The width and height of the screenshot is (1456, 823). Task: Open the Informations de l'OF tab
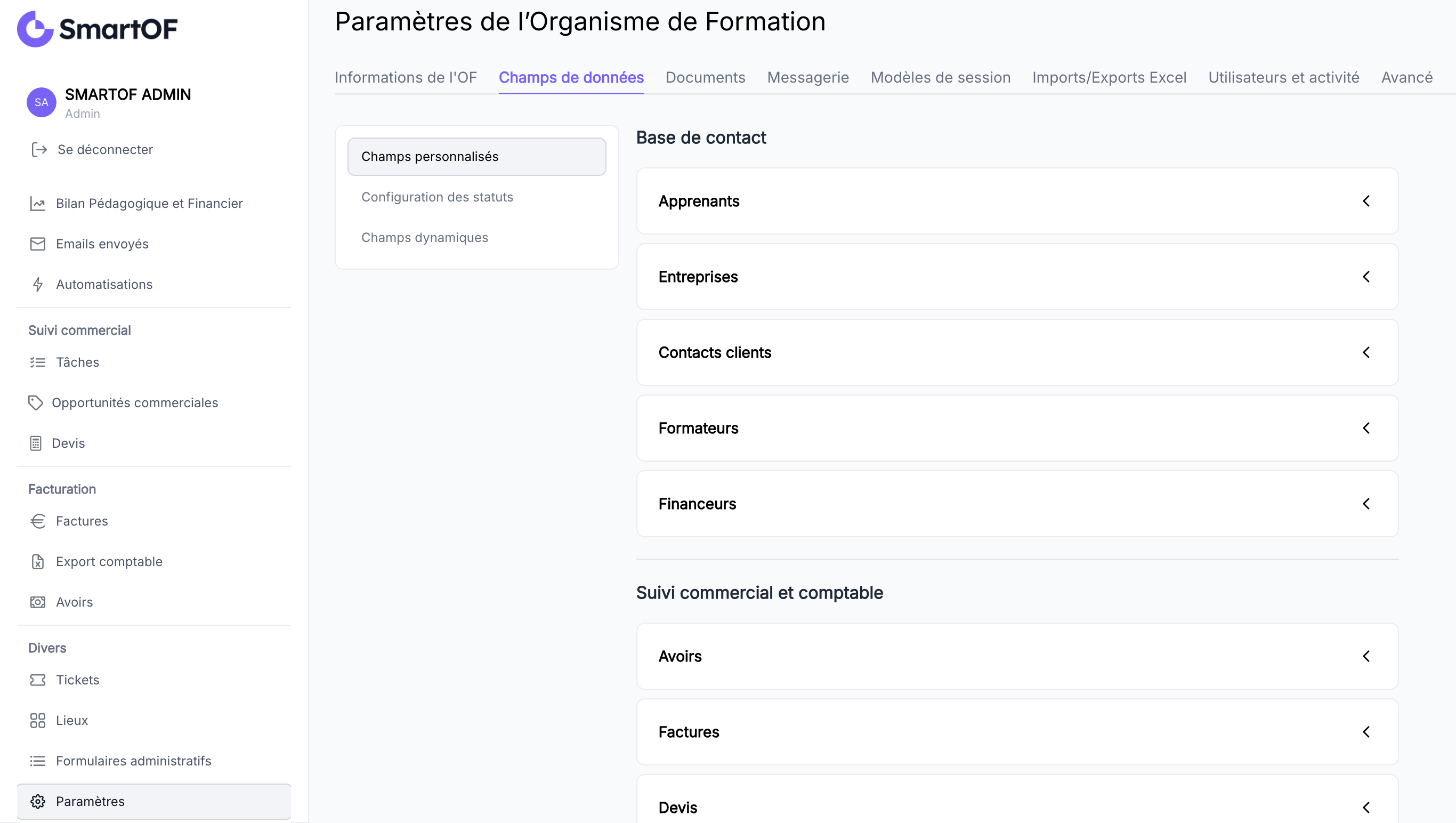click(x=406, y=77)
